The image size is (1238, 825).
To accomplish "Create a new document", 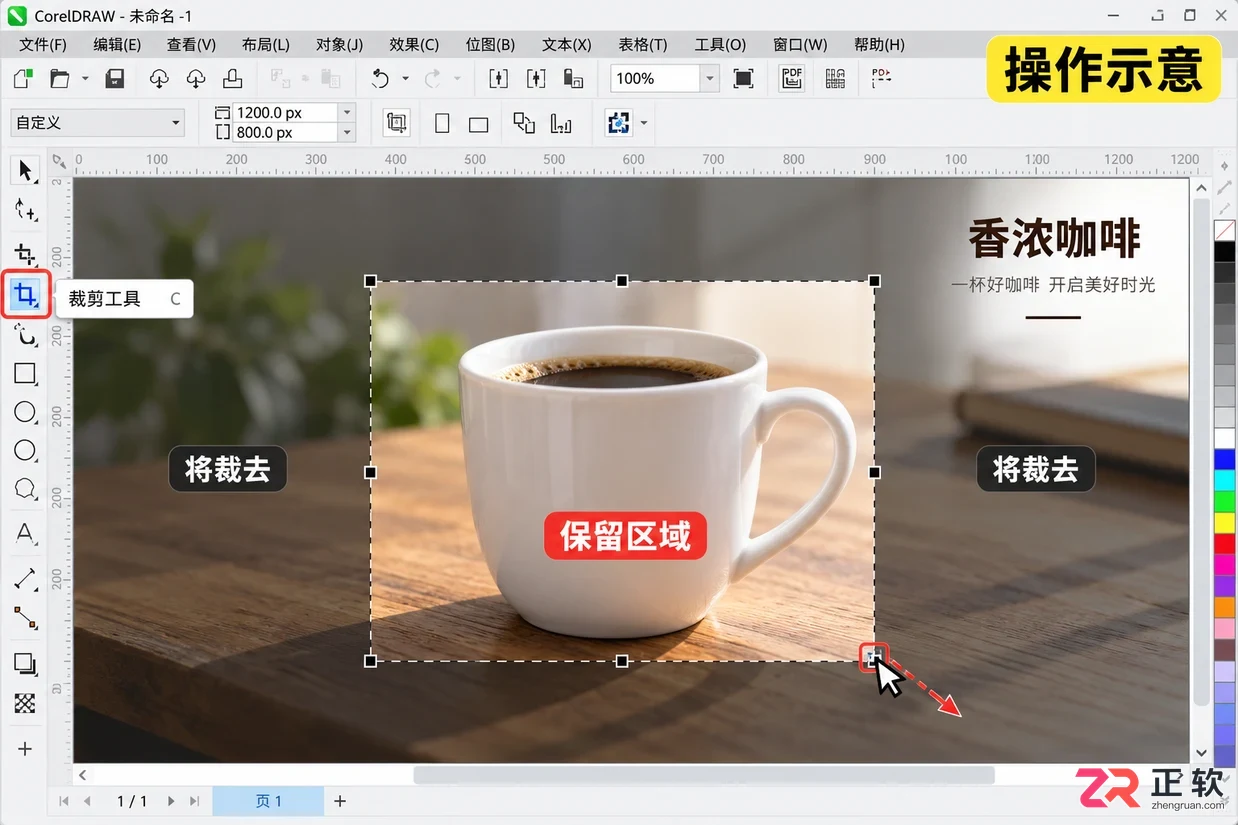I will coord(23,78).
